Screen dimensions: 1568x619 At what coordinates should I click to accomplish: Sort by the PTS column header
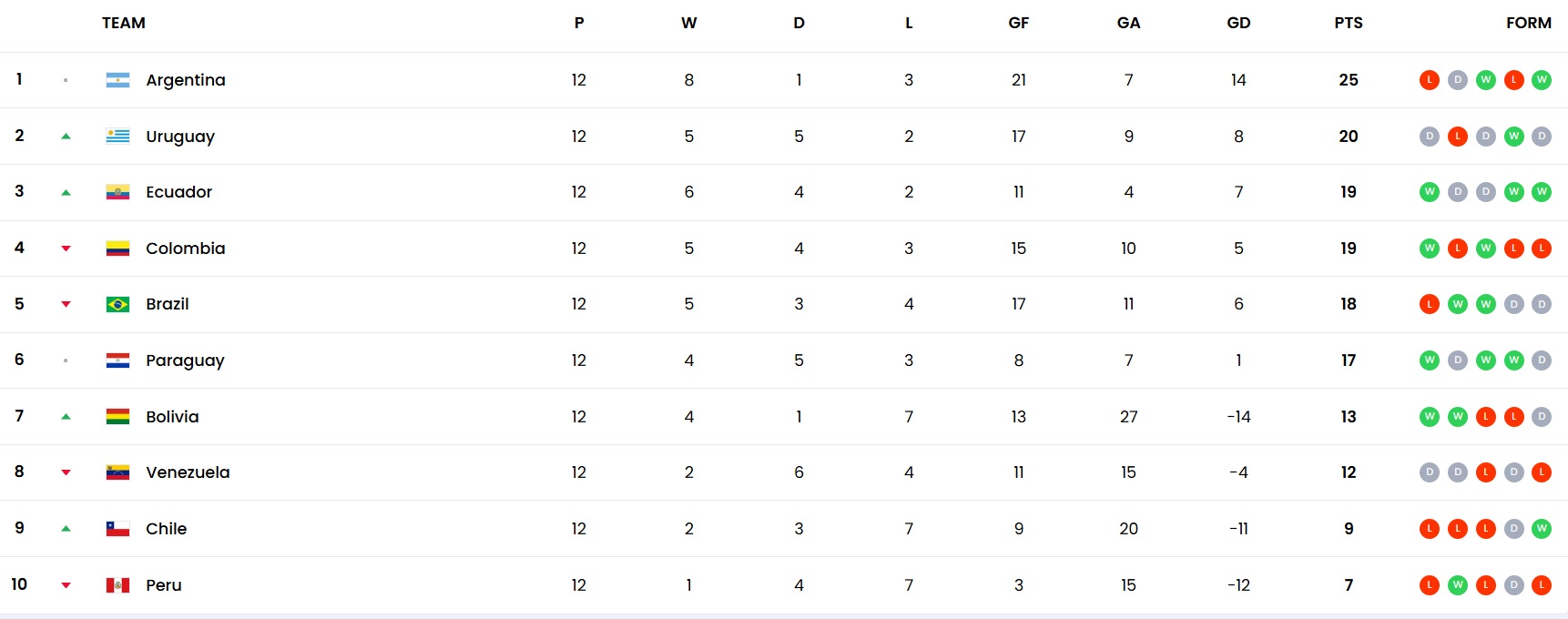[1349, 23]
